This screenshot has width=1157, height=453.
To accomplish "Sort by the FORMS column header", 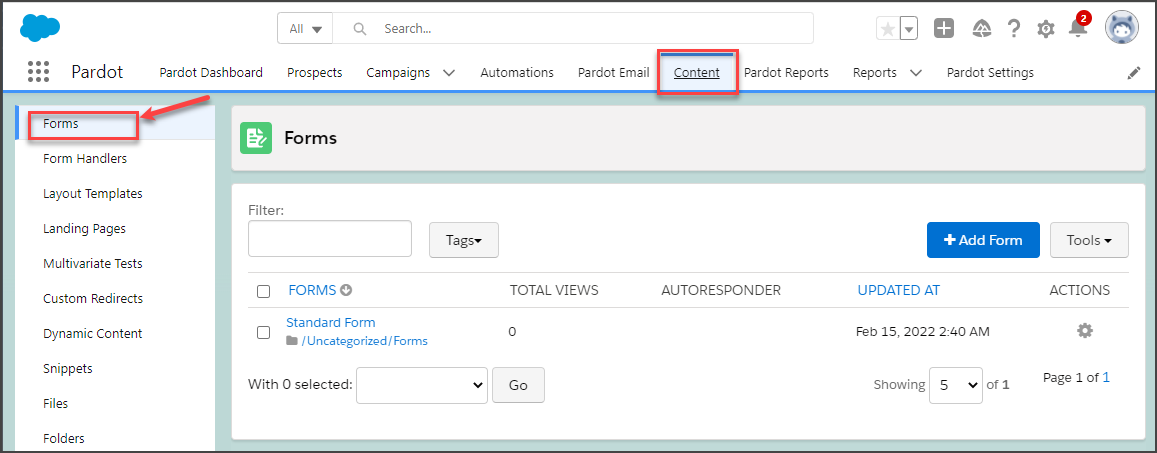I will (312, 290).
